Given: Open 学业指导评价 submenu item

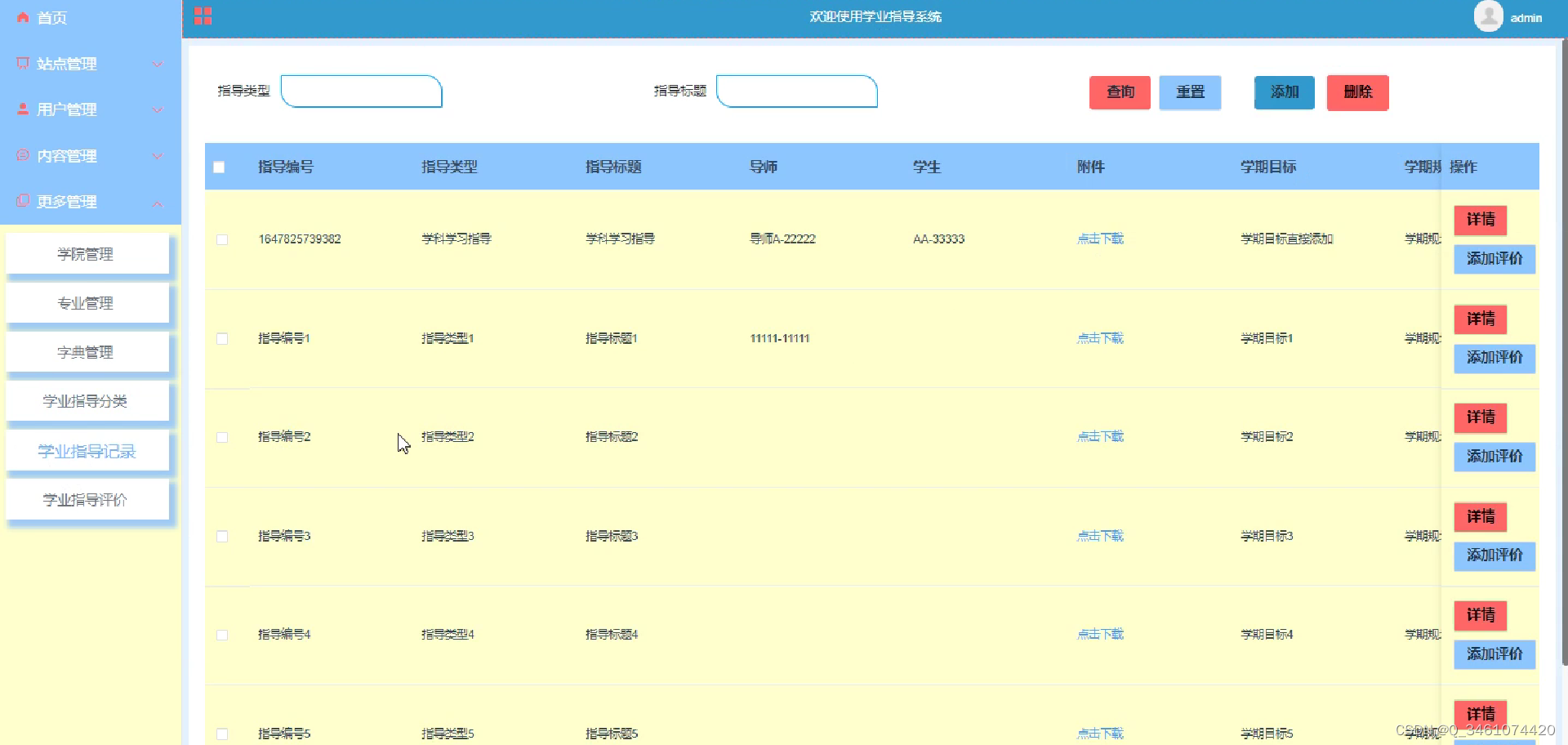Looking at the screenshot, I should 87,500.
